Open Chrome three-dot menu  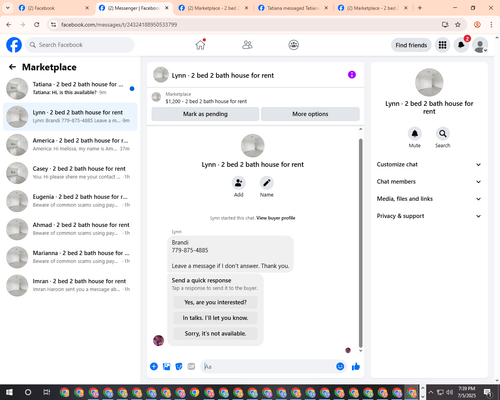point(491,24)
